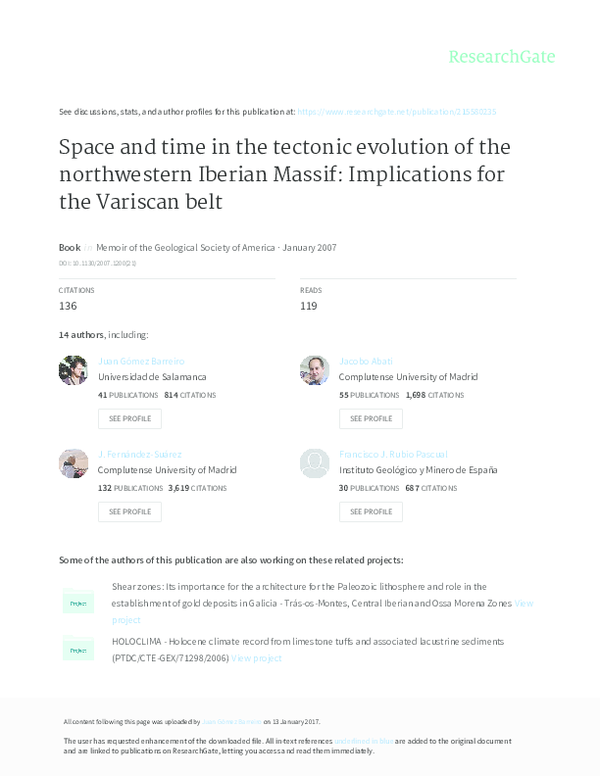This screenshot has width=600, height=776.
Task: Click the ResearchGate logo
Action: 501,56
